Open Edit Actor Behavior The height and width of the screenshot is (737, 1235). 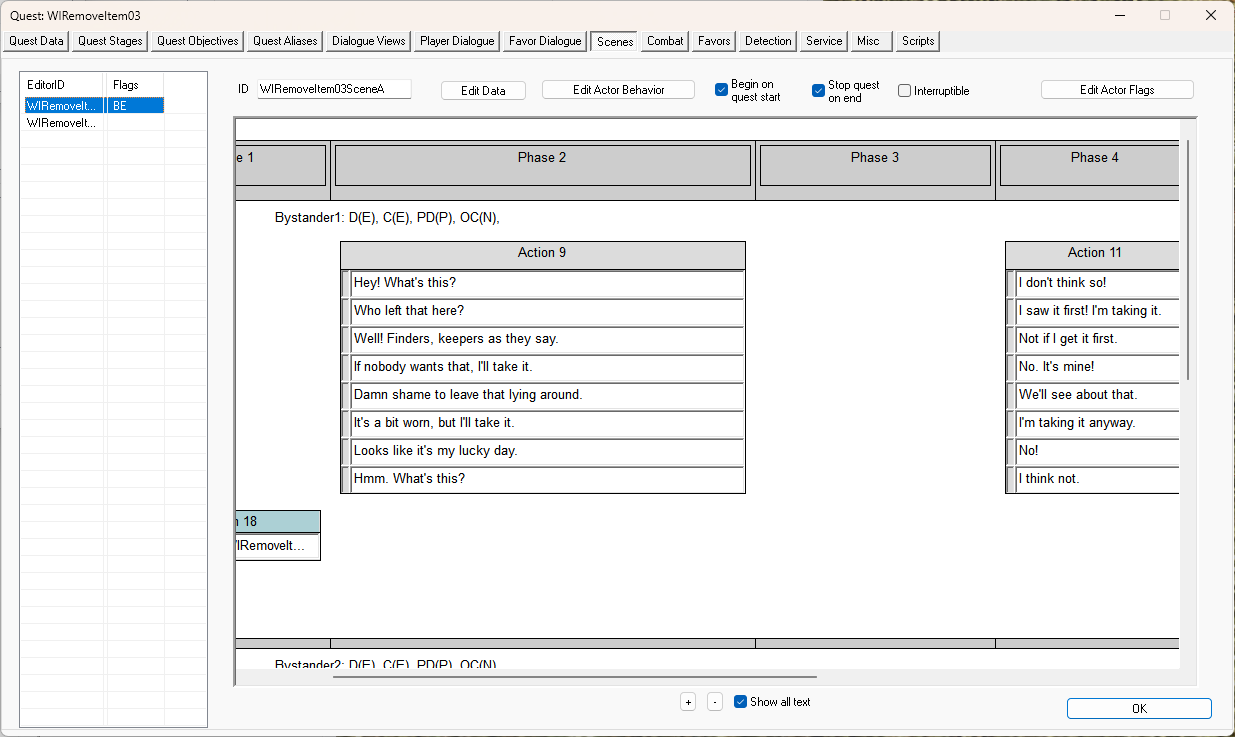pyautogui.click(x=618, y=90)
